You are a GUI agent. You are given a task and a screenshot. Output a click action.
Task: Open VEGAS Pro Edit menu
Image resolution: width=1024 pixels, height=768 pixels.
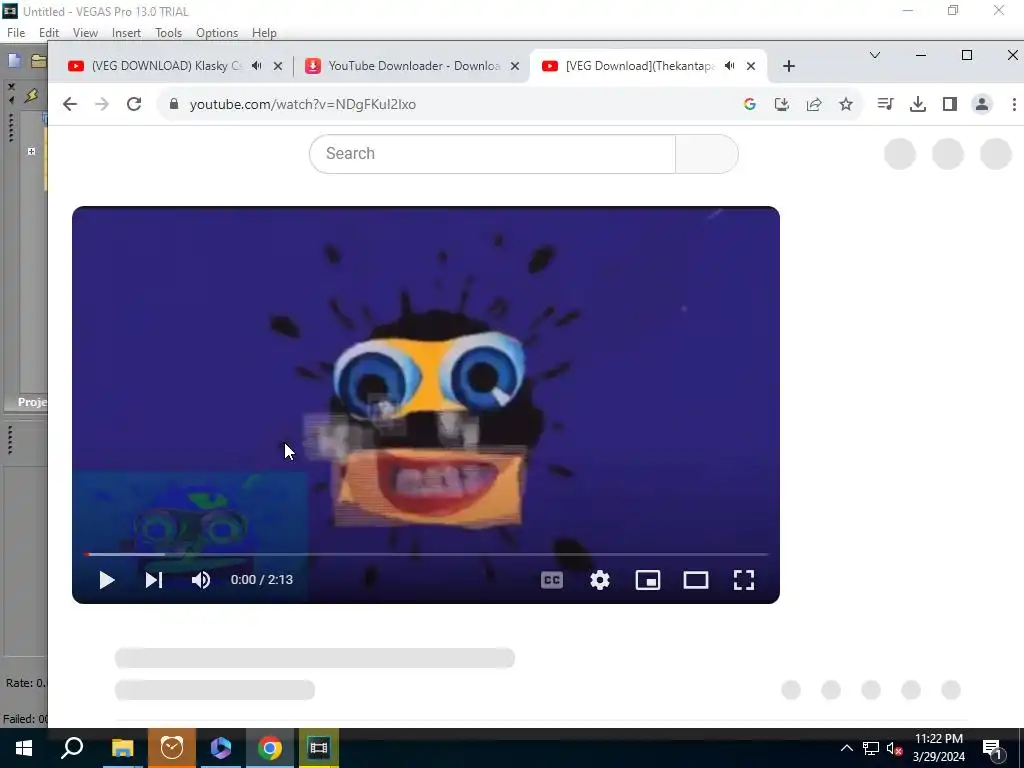click(x=49, y=33)
